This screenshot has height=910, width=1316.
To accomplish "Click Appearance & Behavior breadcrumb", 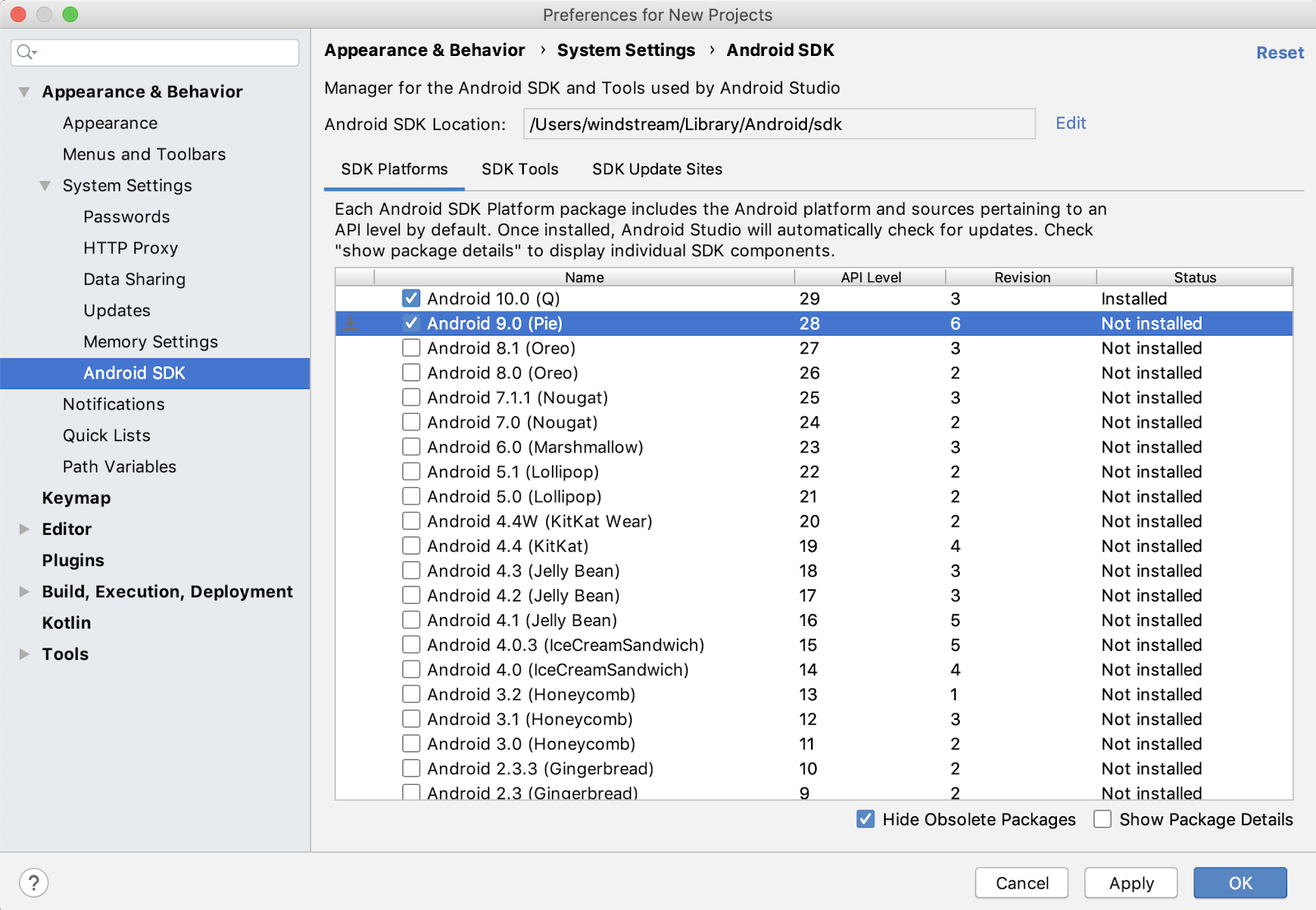I will coord(424,50).
